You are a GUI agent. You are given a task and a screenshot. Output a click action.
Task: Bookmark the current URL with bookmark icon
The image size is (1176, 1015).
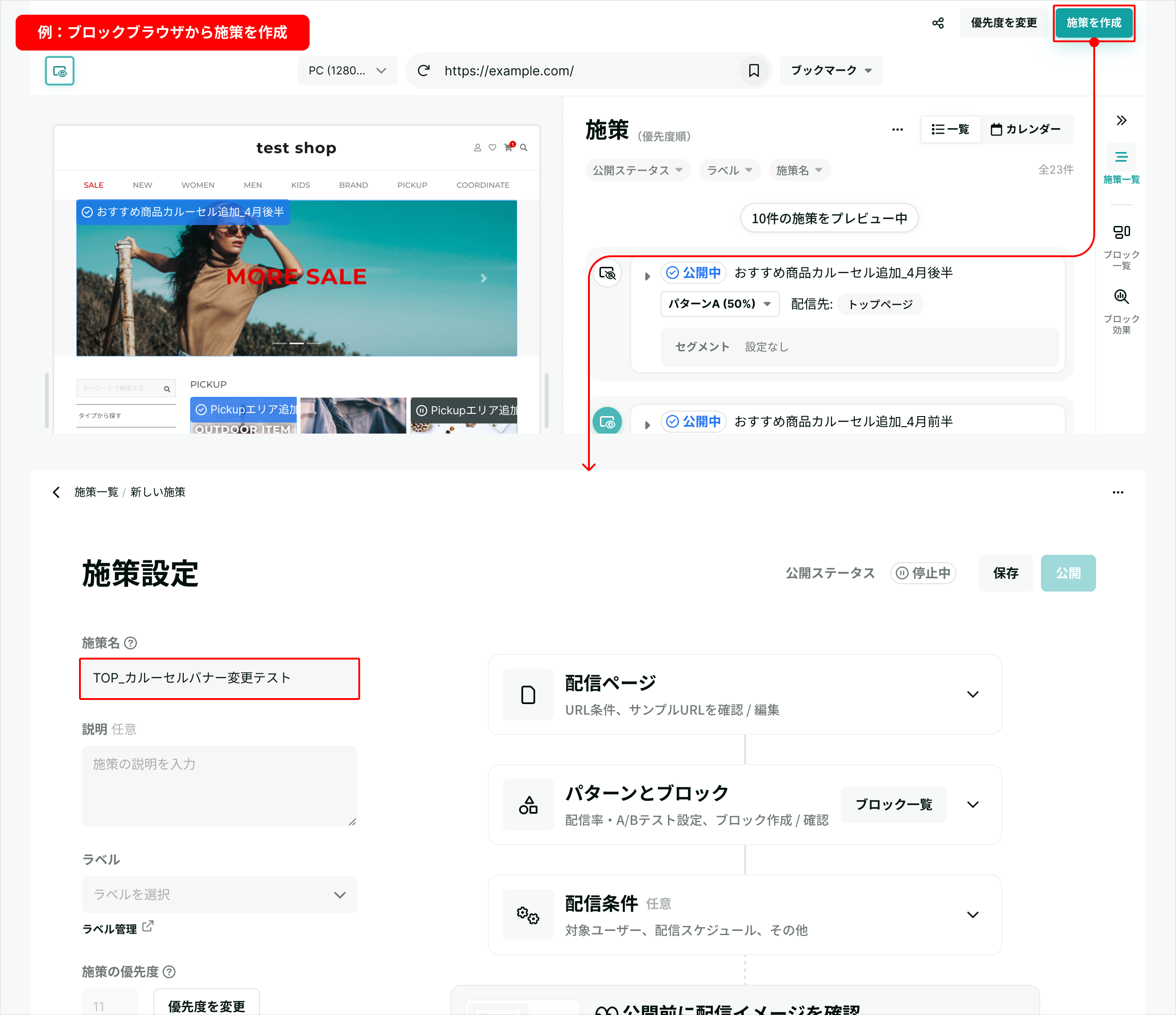pyautogui.click(x=754, y=70)
